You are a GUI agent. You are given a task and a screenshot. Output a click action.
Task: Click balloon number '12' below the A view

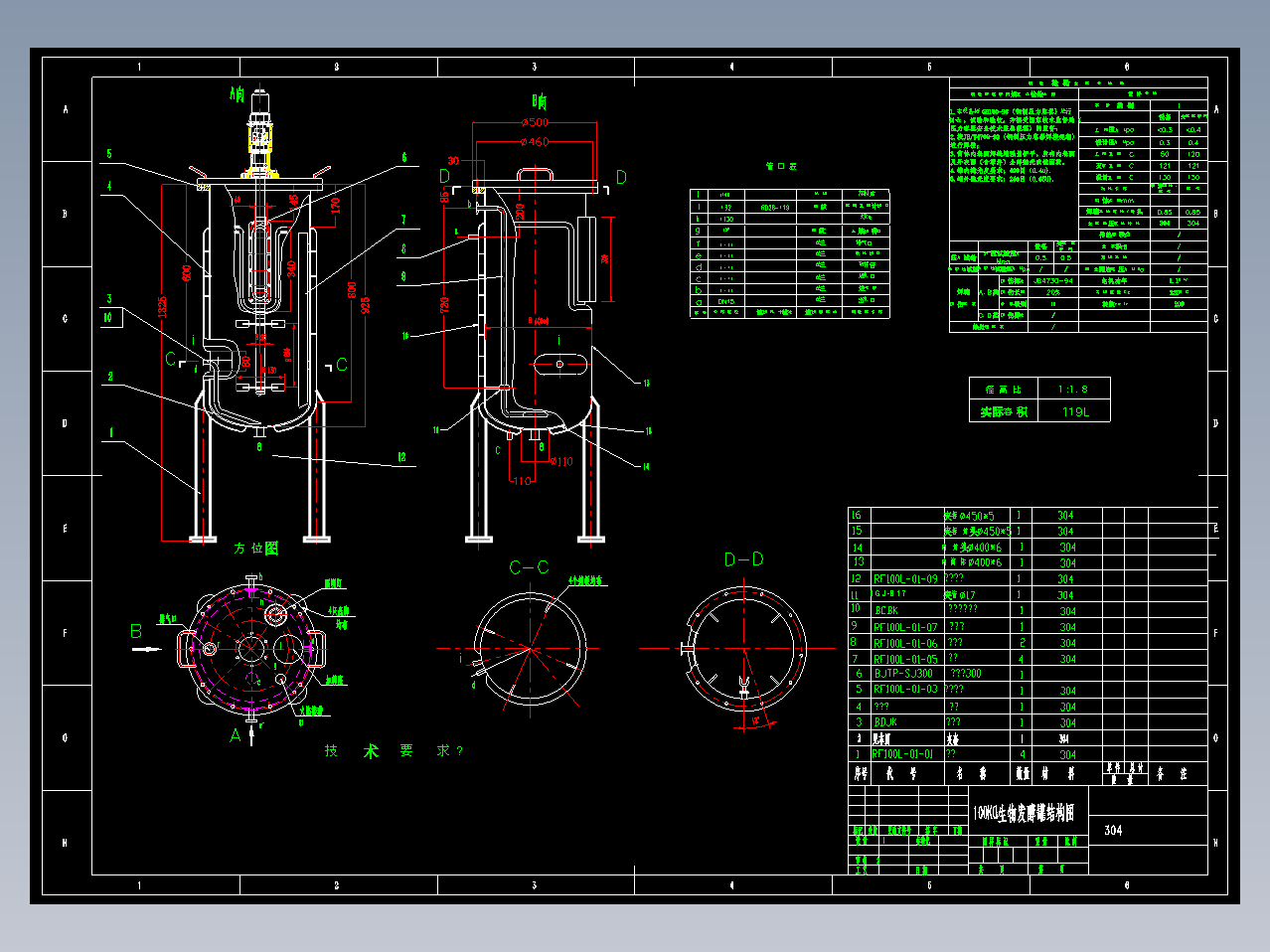(x=401, y=457)
